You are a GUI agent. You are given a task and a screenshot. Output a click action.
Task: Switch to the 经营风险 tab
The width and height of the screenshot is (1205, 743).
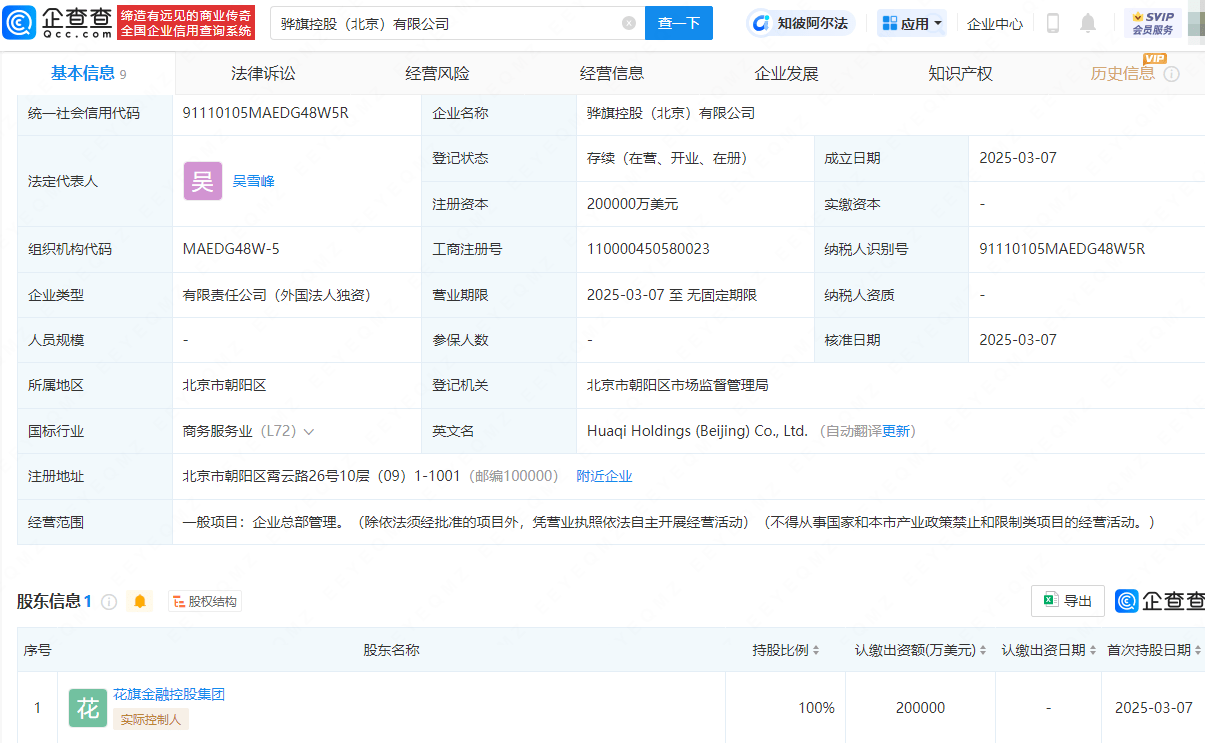(x=437, y=73)
